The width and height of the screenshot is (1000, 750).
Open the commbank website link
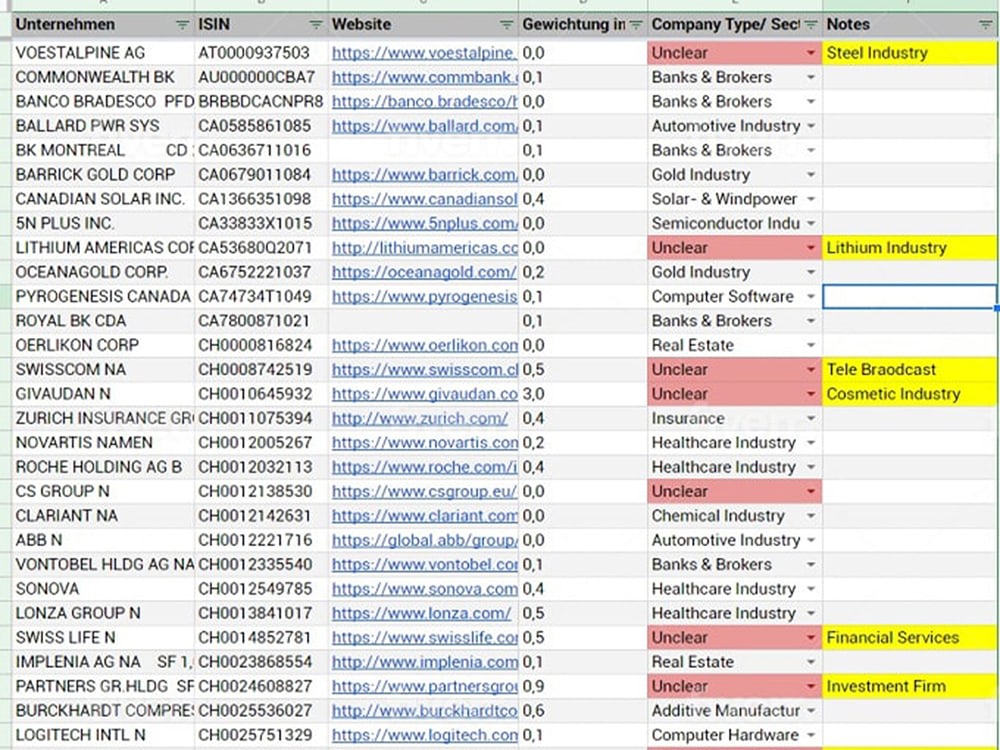pos(424,77)
